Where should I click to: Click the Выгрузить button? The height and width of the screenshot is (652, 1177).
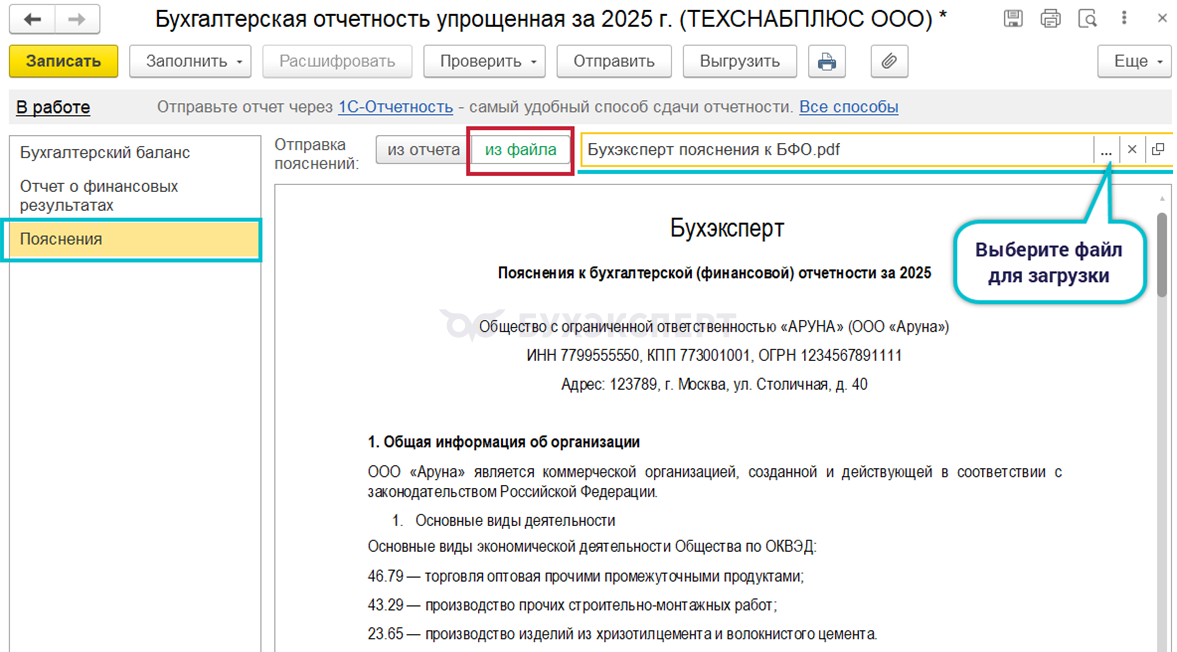[739, 62]
